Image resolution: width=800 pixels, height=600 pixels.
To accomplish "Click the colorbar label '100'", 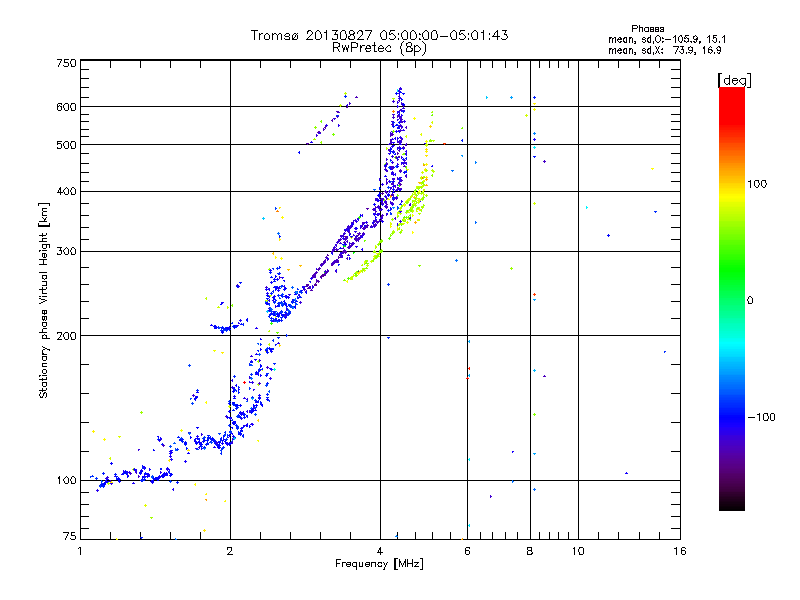I will (757, 184).
